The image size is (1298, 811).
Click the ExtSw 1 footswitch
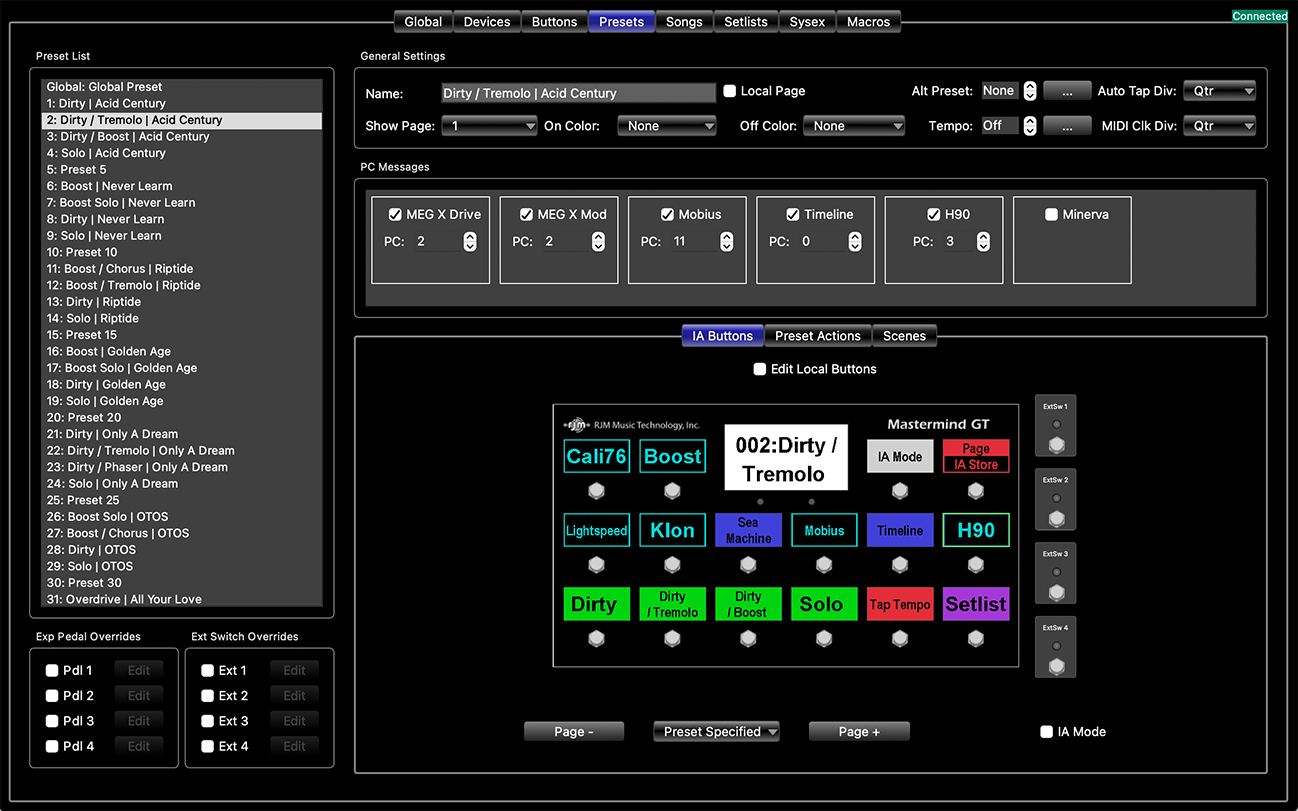click(x=1056, y=445)
